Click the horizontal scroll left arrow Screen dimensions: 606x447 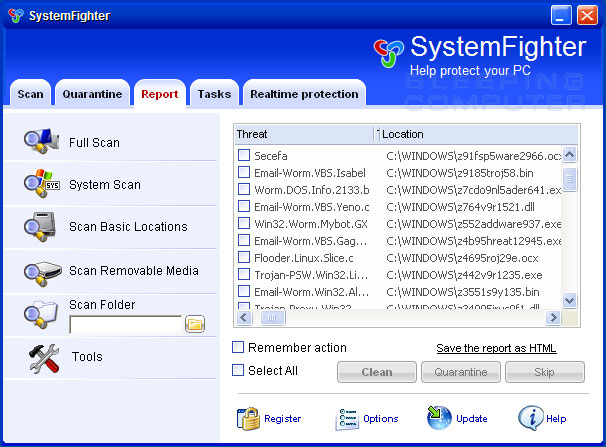(244, 318)
